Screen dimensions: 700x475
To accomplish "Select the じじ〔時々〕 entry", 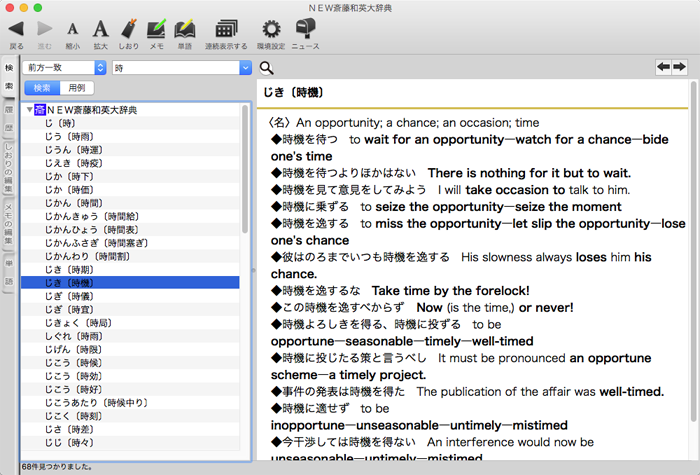I will pos(130,443).
